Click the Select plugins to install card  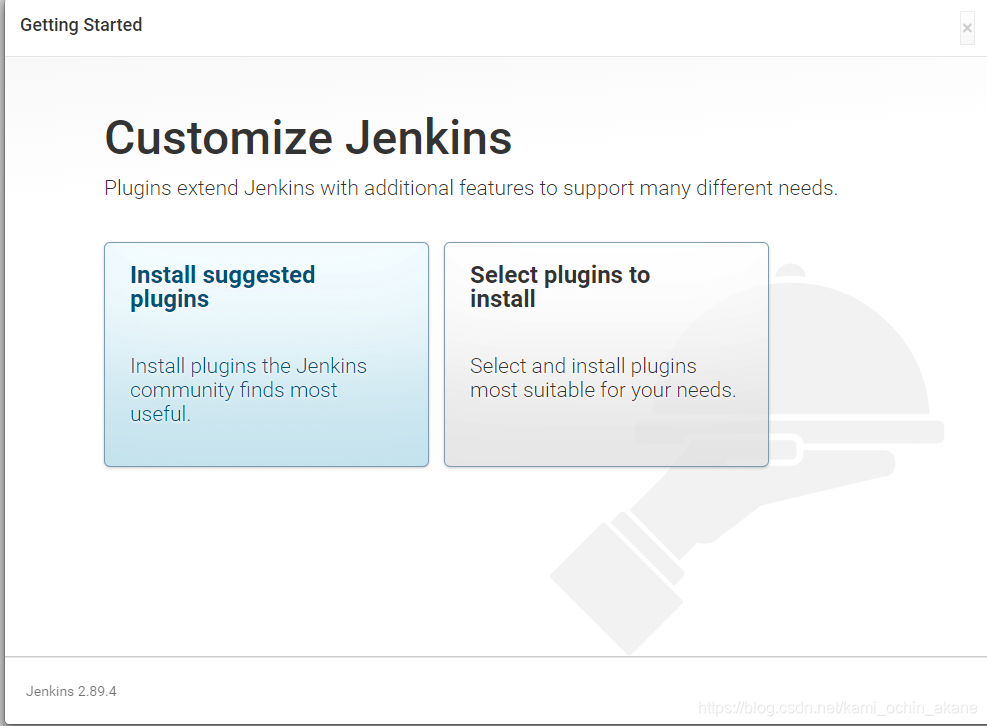click(x=605, y=354)
